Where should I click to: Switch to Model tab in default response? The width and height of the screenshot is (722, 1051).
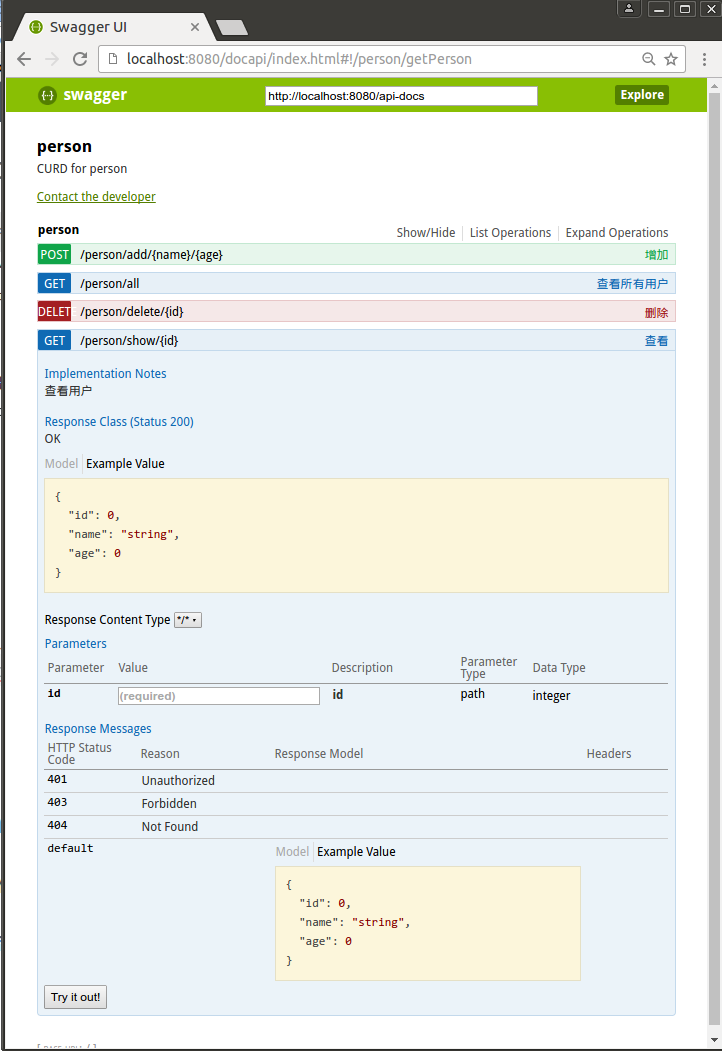[292, 852]
